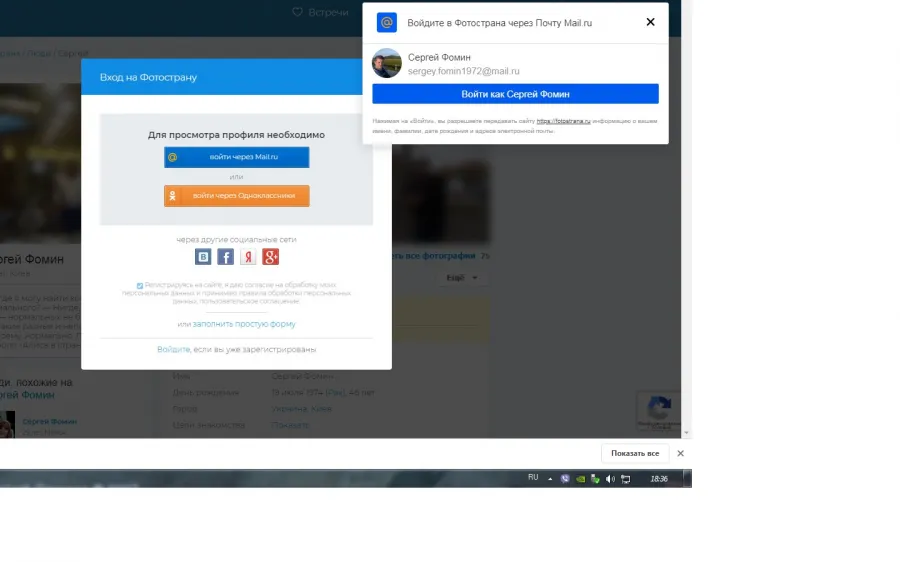Open the 'Встречи' heart menu item
The height and width of the screenshot is (562, 900).
point(320,12)
